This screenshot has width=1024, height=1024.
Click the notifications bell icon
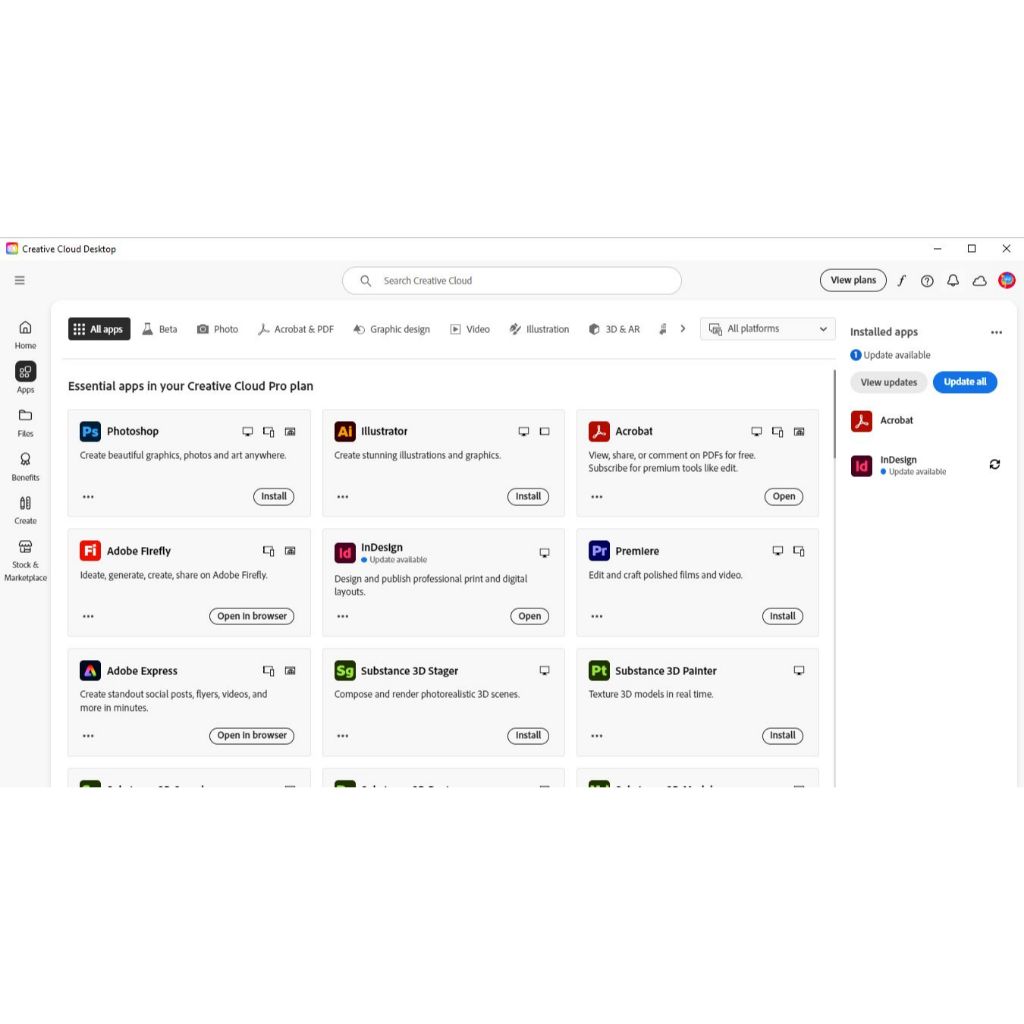click(953, 281)
